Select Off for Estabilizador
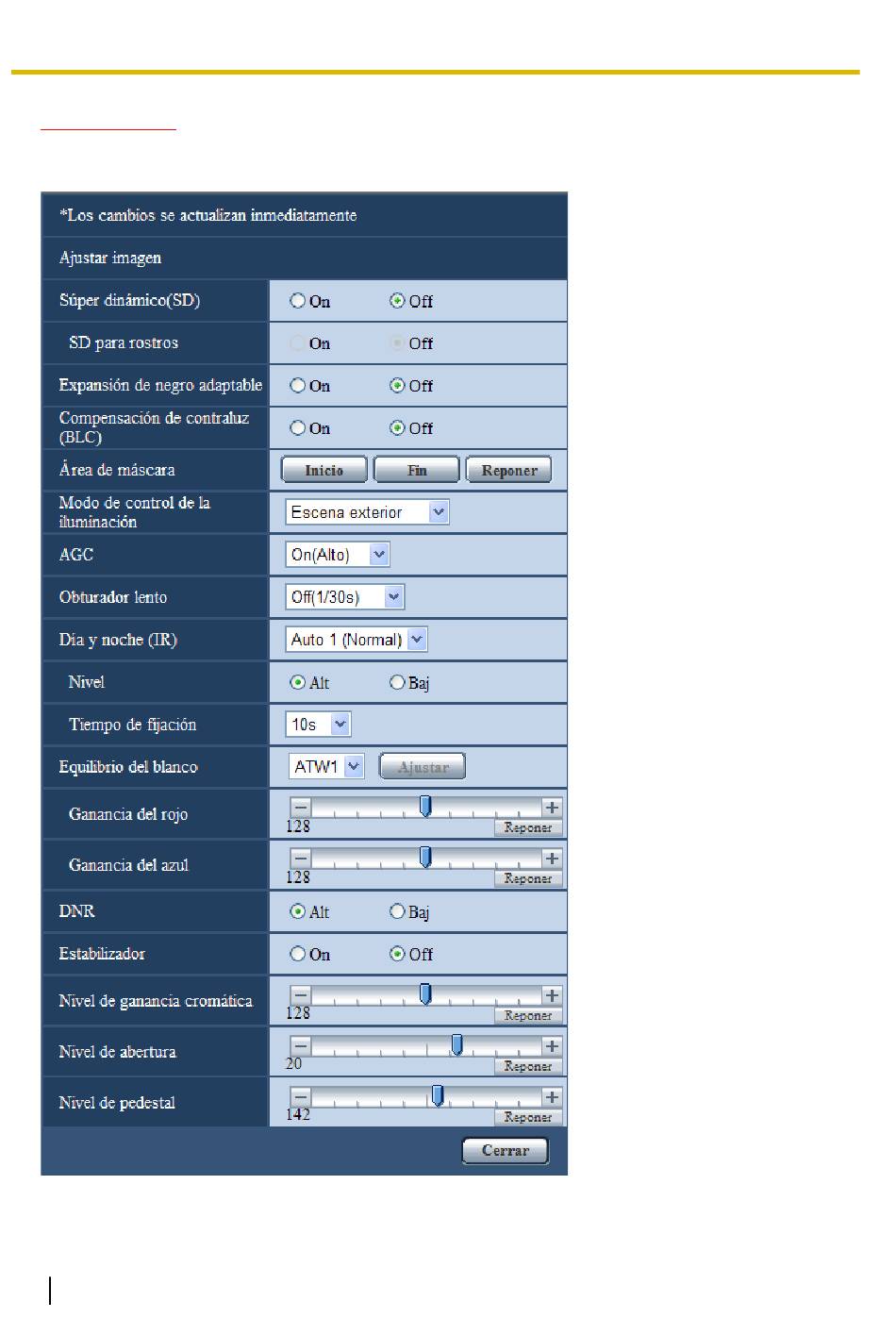This screenshot has width=896, height=1318. (x=397, y=954)
